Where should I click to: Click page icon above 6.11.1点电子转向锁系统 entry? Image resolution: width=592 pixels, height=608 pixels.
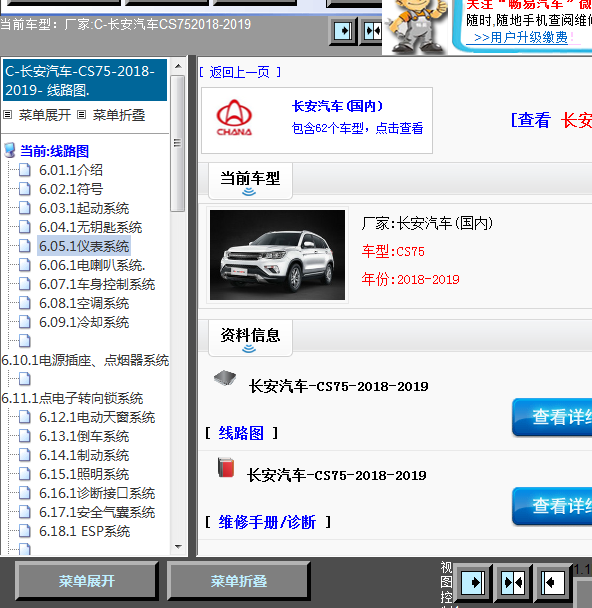(x=25, y=379)
